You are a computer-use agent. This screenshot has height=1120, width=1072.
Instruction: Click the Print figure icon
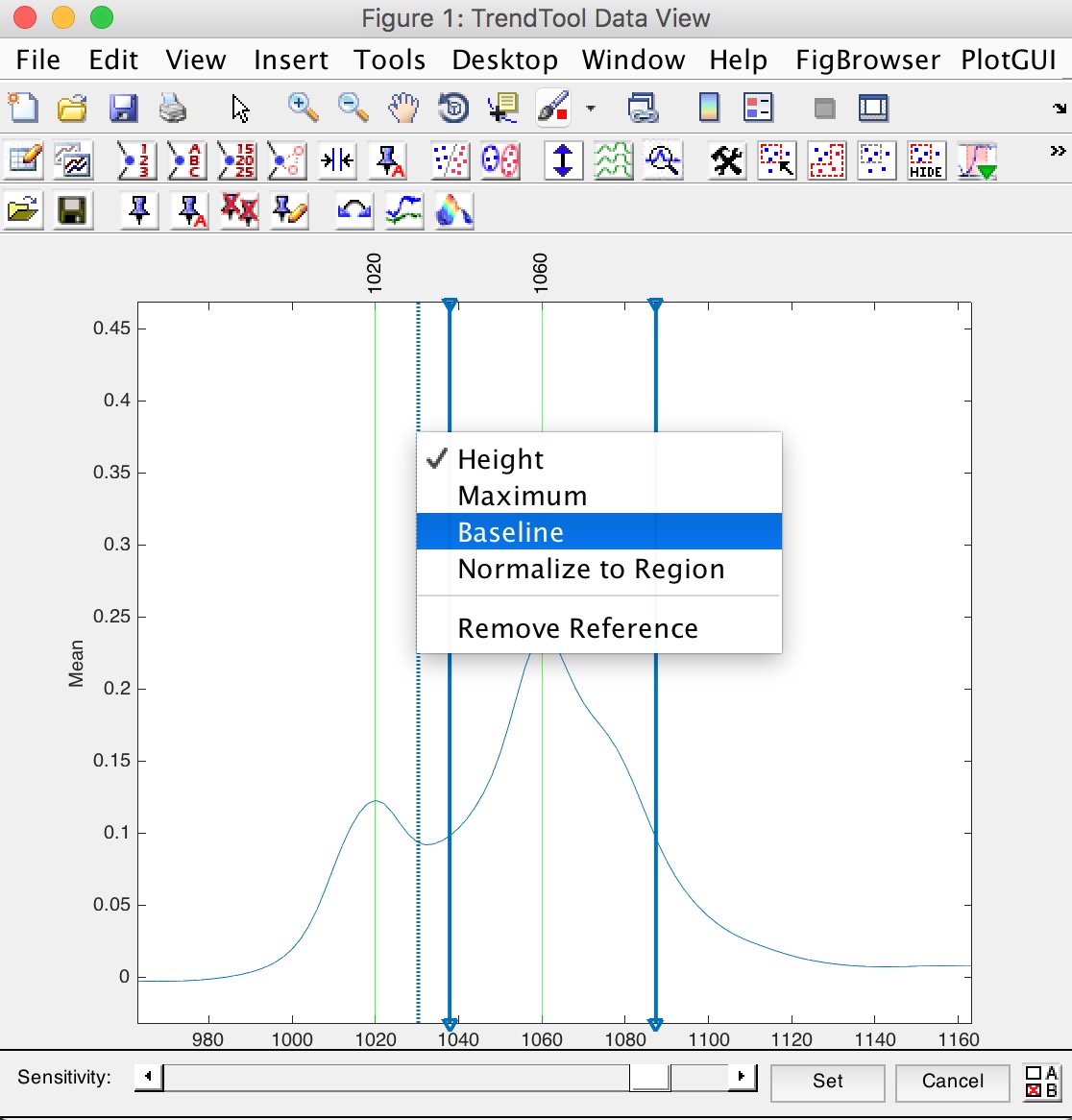coord(173,109)
